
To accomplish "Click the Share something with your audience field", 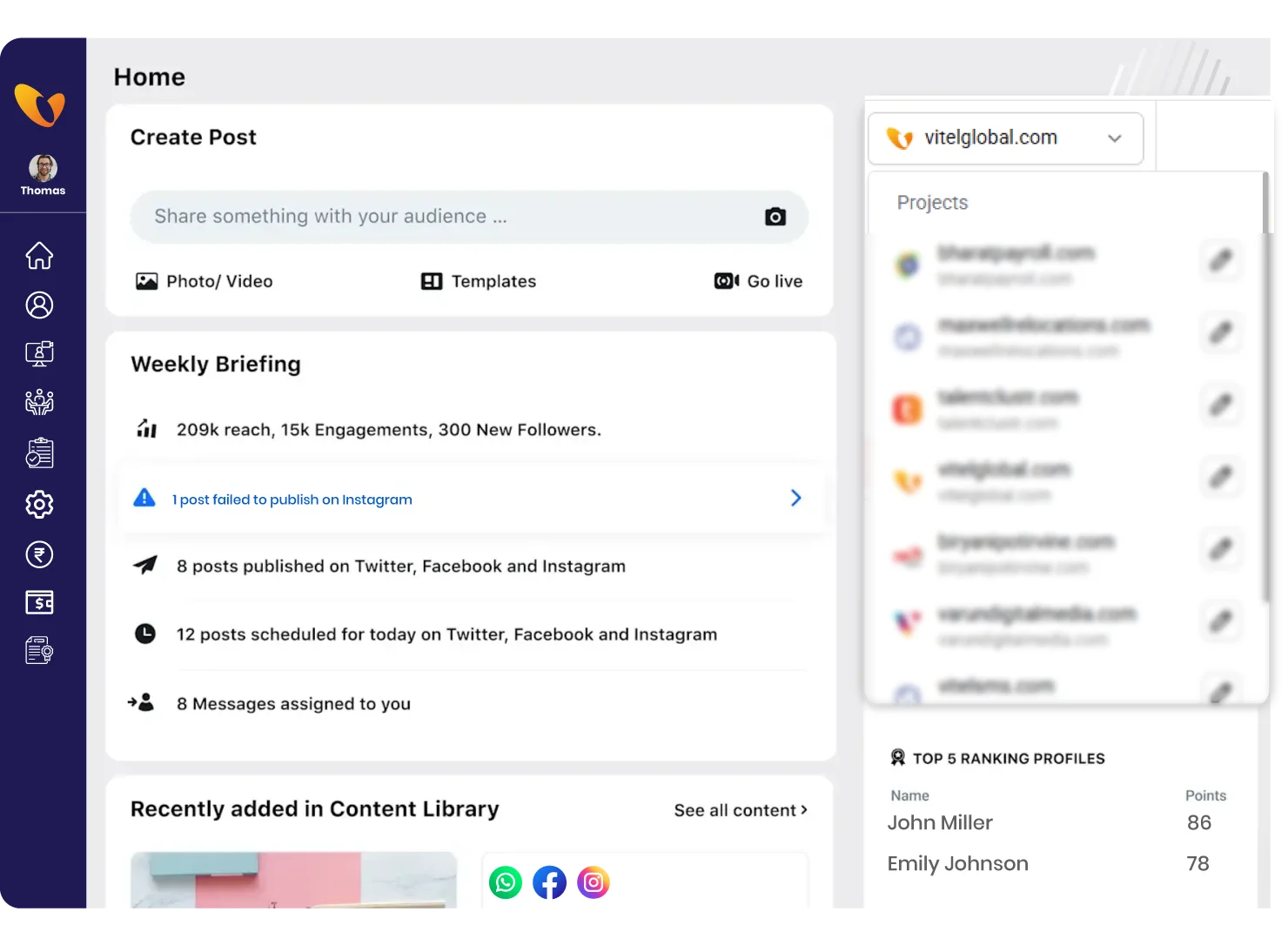I will [392, 217].
